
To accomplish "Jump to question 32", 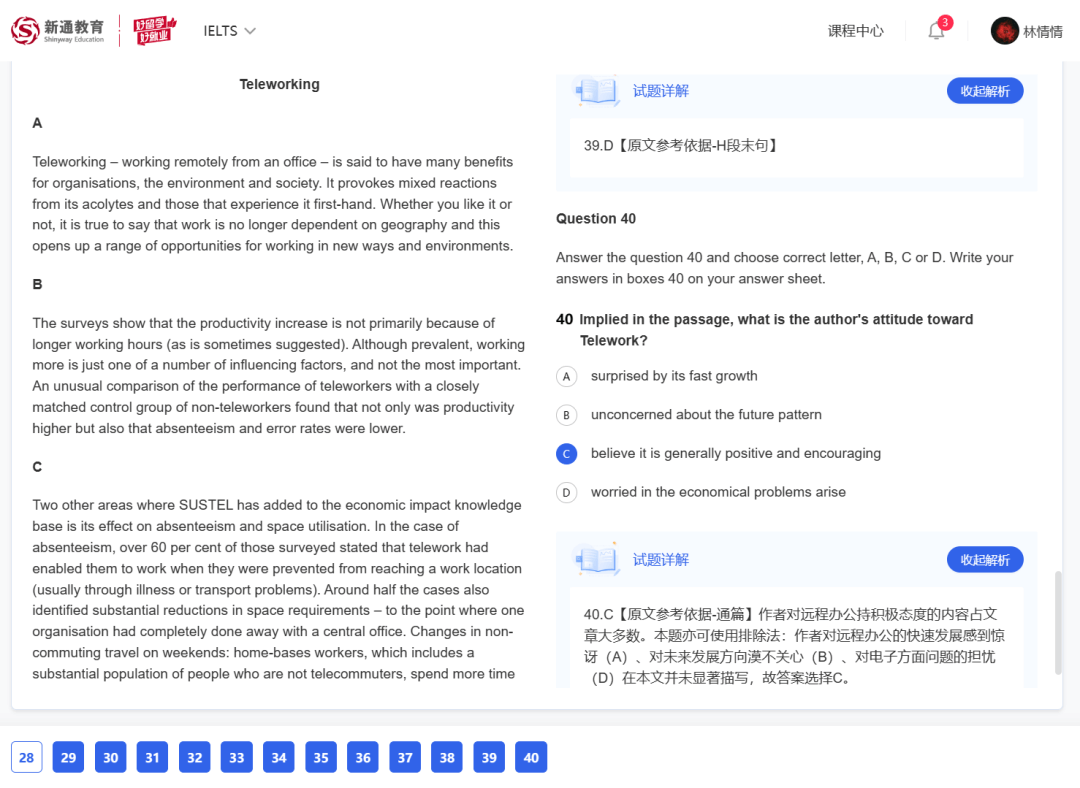I will (194, 758).
